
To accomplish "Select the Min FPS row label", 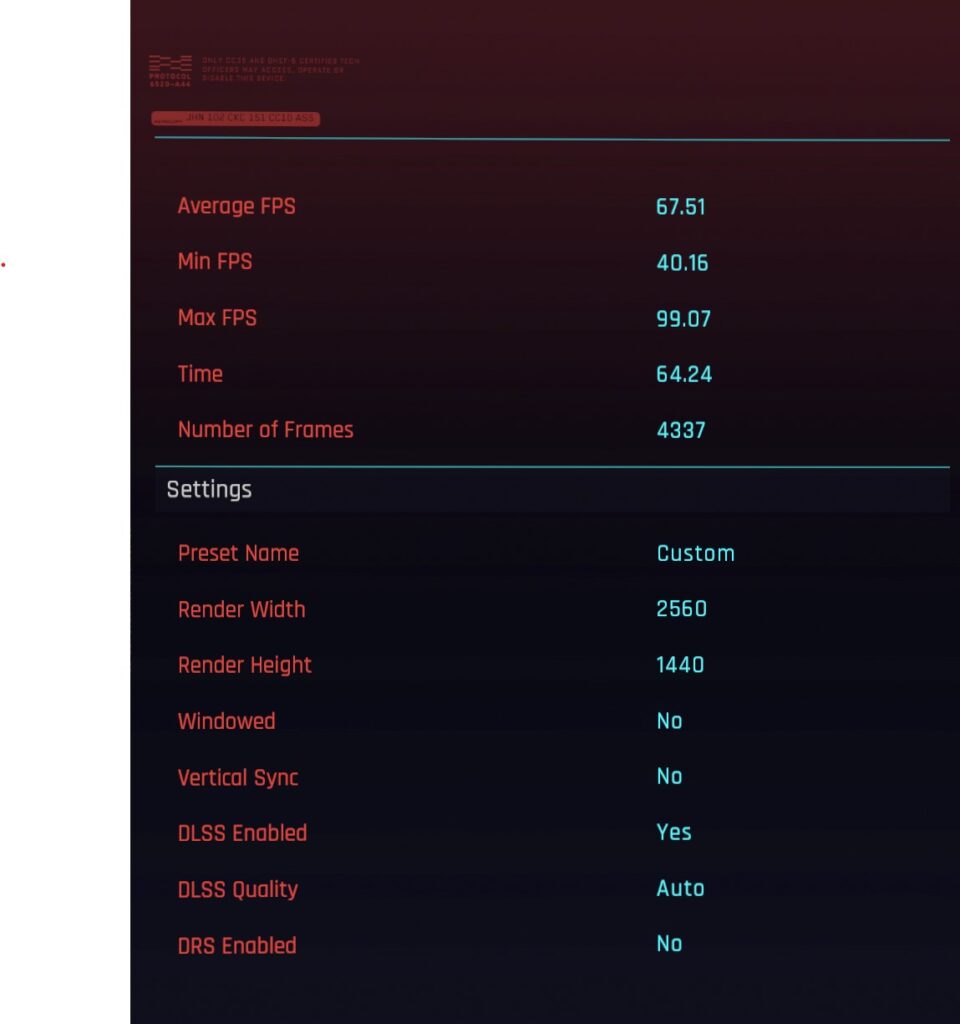I will 215,262.
